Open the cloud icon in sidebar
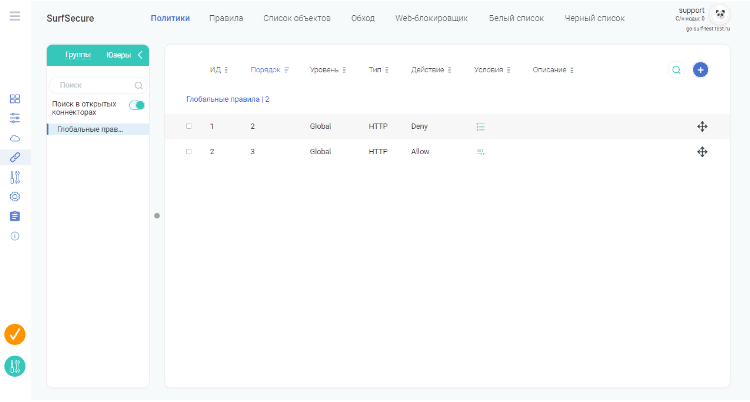Screen dimensions: 750x402 (x=15, y=138)
